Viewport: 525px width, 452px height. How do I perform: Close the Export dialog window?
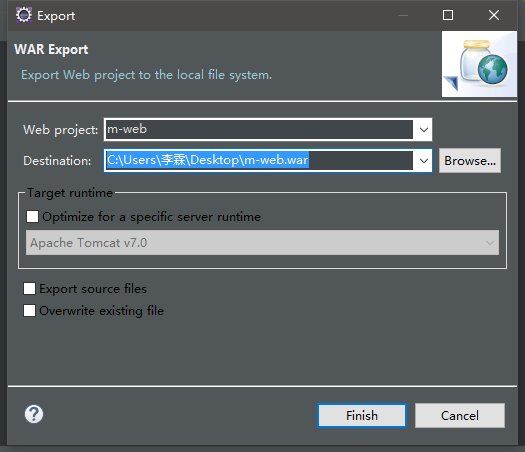(x=494, y=15)
